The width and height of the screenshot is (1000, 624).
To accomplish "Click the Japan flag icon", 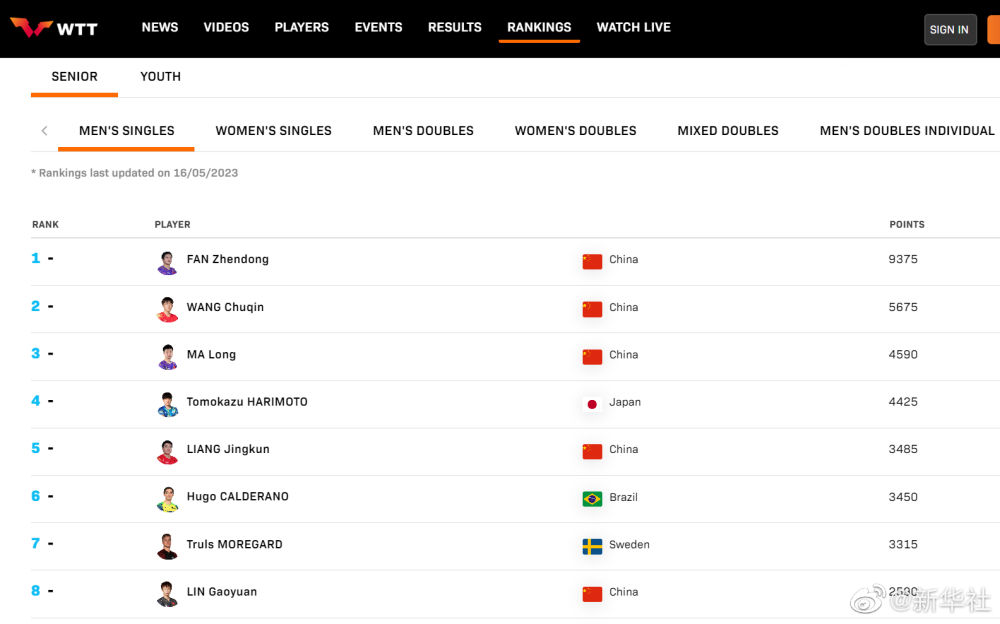I will tap(592, 403).
